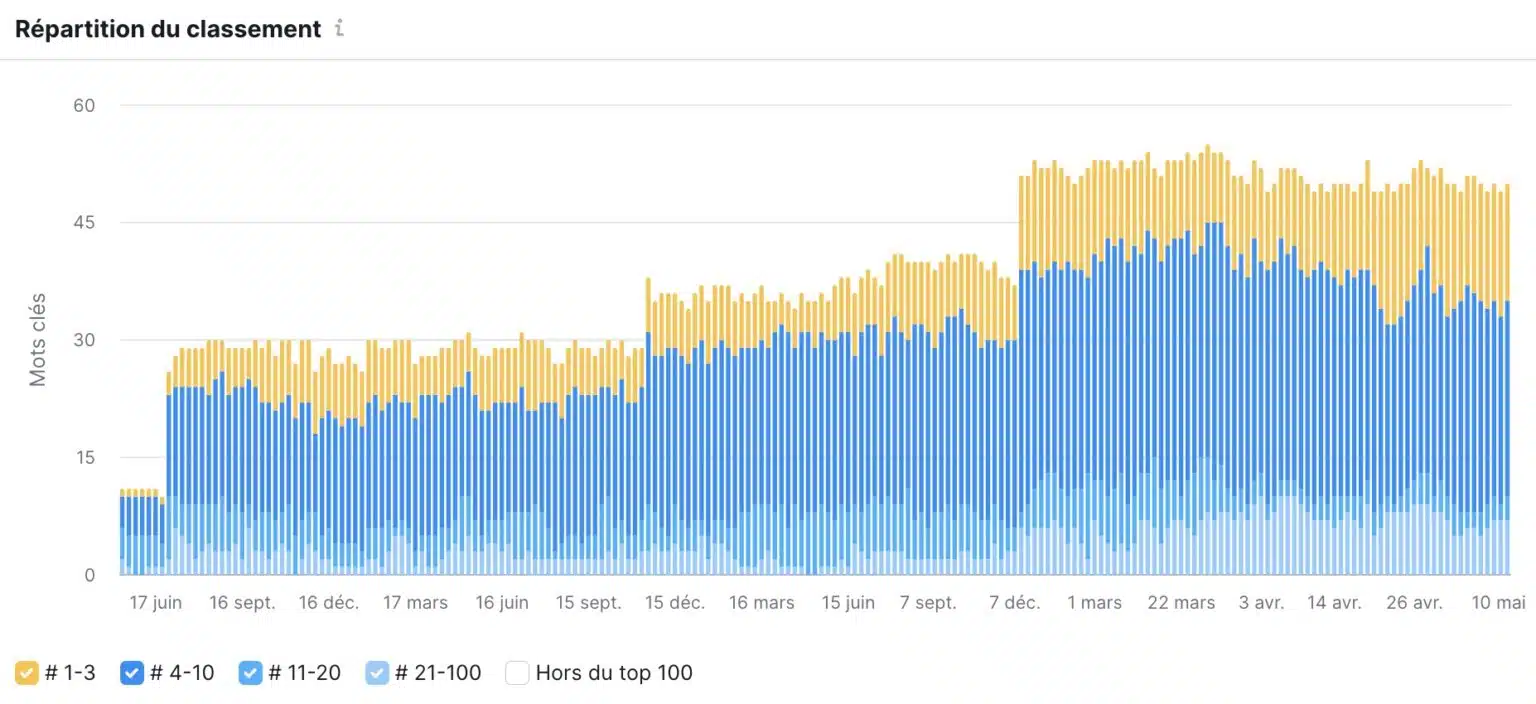Enable the Hors du top 100 checkbox
The image size is (1536, 704).
(x=517, y=673)
